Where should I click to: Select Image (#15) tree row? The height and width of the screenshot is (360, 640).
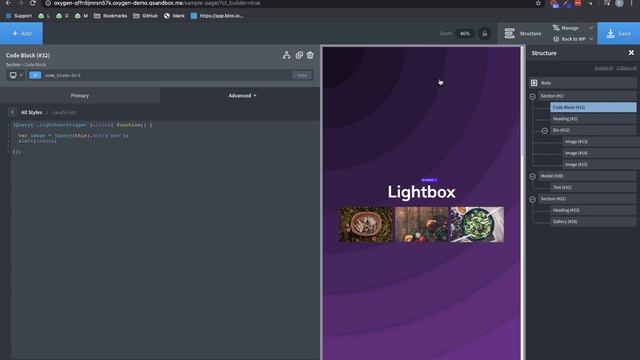[x=601, y=164]
